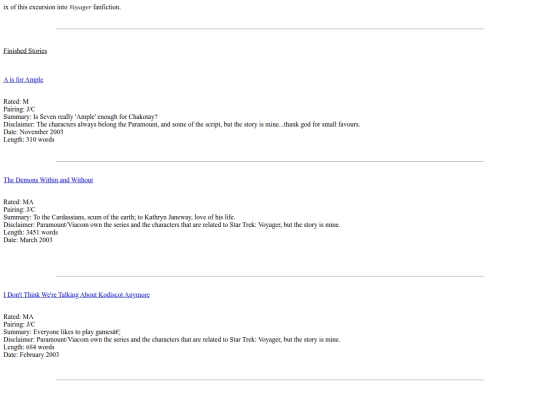The image size is (540, 405).
Task: Click the divider below 'Date: March 2003'
Action: click(270, 276)
